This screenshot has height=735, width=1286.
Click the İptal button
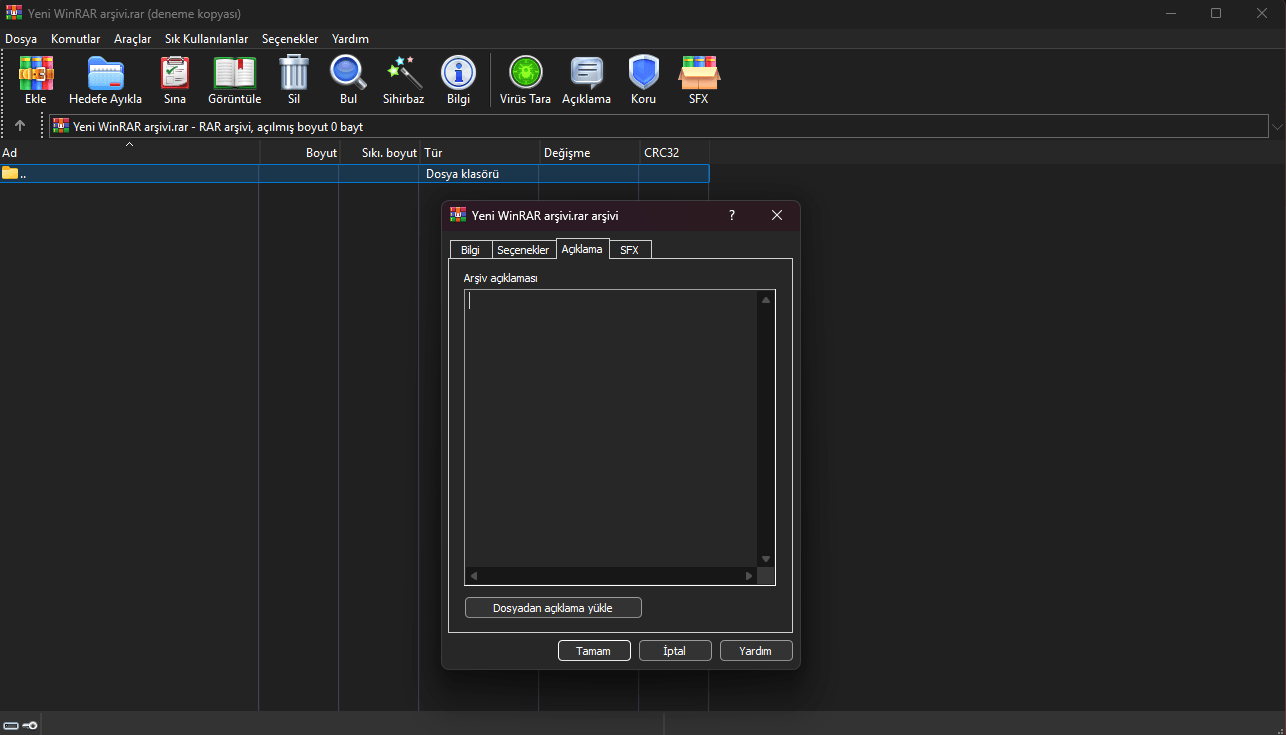675,651
